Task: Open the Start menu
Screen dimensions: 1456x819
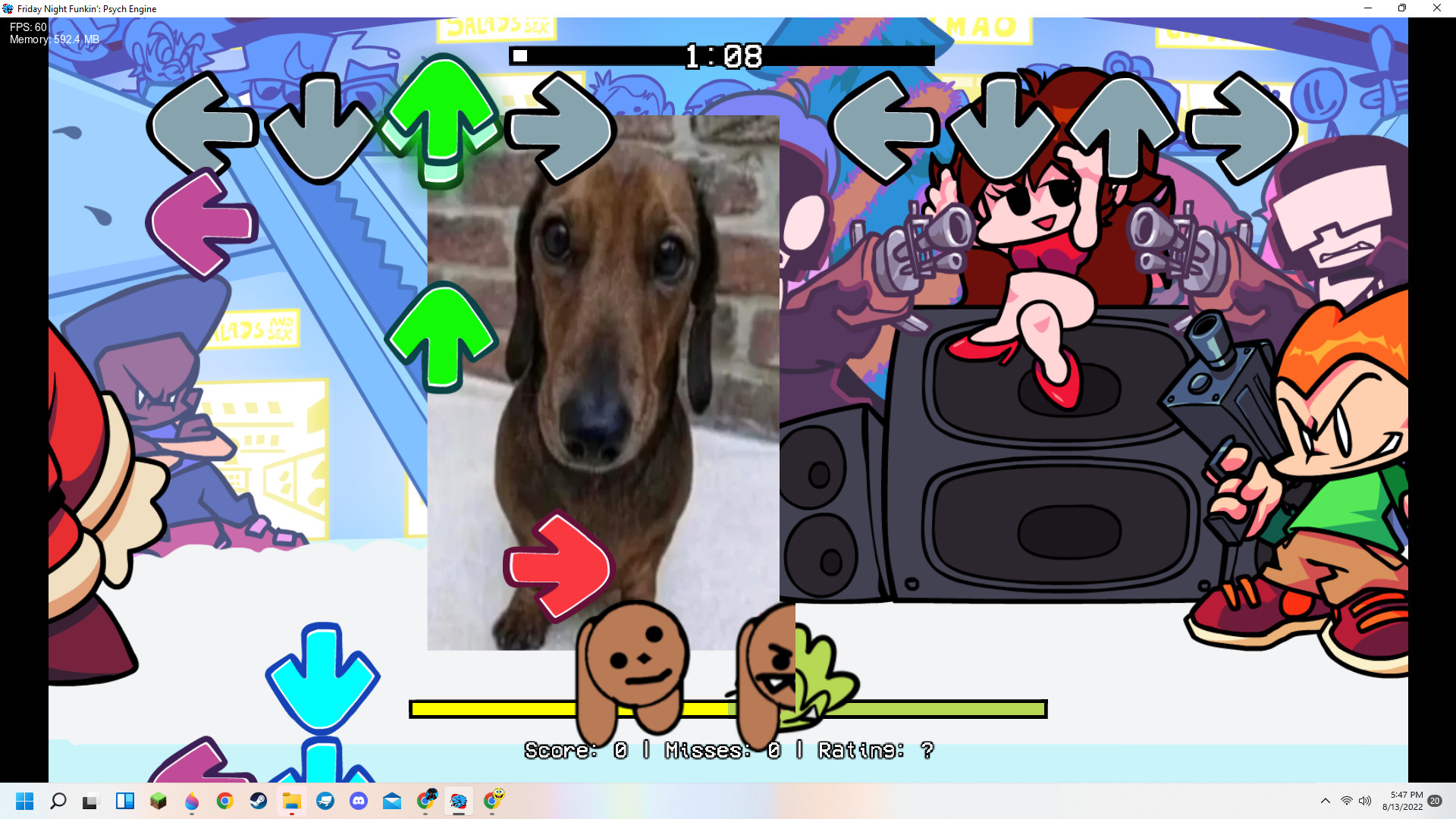Action: pyautogui.click(x=26, y=802)
